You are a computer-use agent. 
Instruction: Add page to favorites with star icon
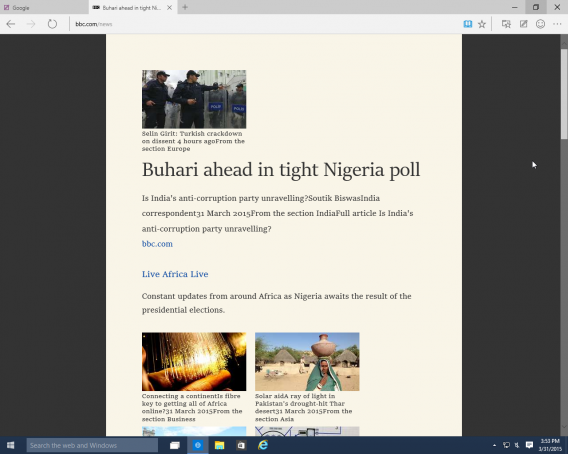[x=482, y=24]
